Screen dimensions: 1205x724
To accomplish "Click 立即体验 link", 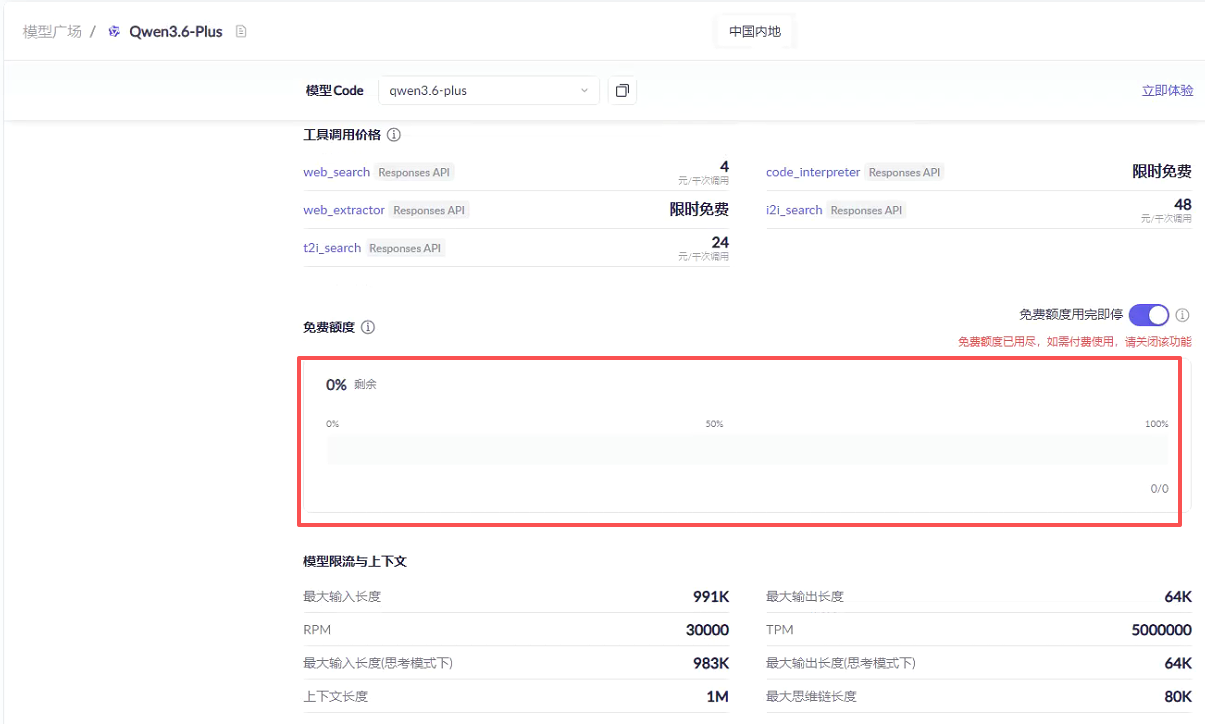I will [1167, 91].
